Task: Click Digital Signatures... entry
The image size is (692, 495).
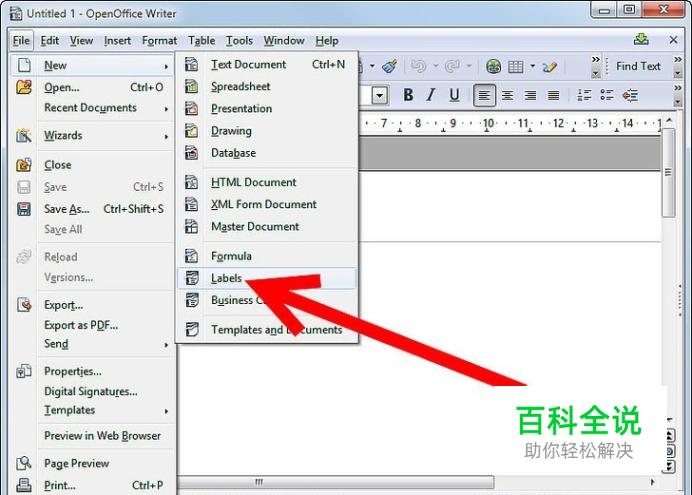Action: point(91,391)
